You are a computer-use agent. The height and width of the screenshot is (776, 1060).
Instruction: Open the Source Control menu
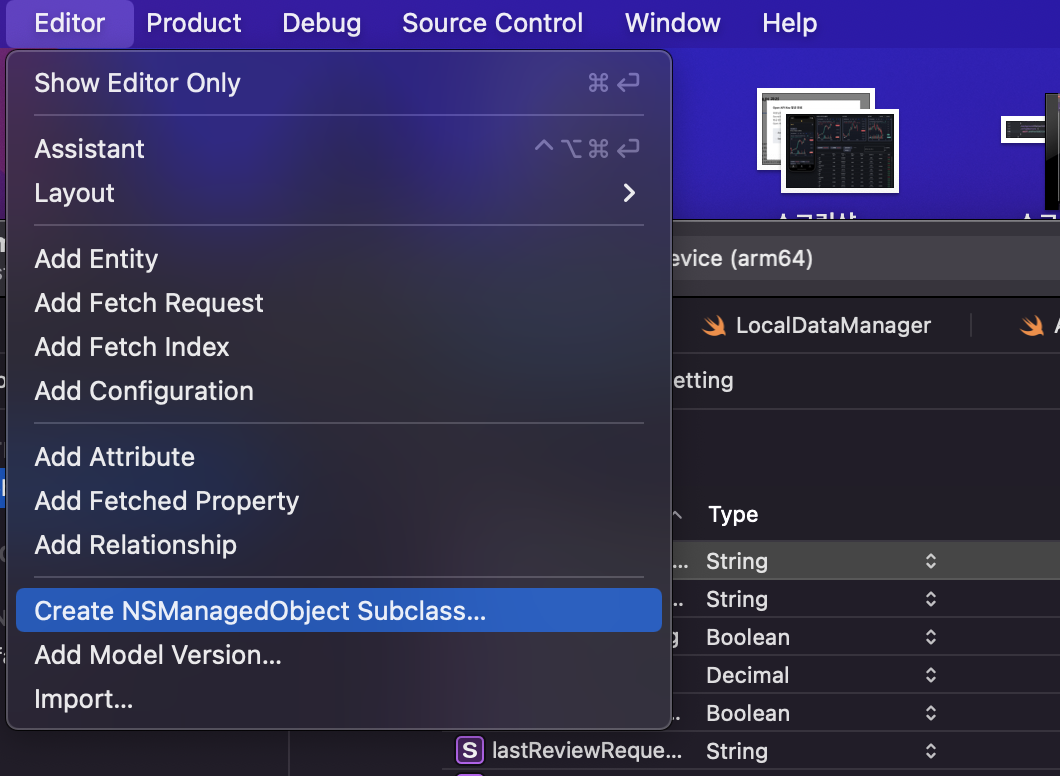[492, 23]
